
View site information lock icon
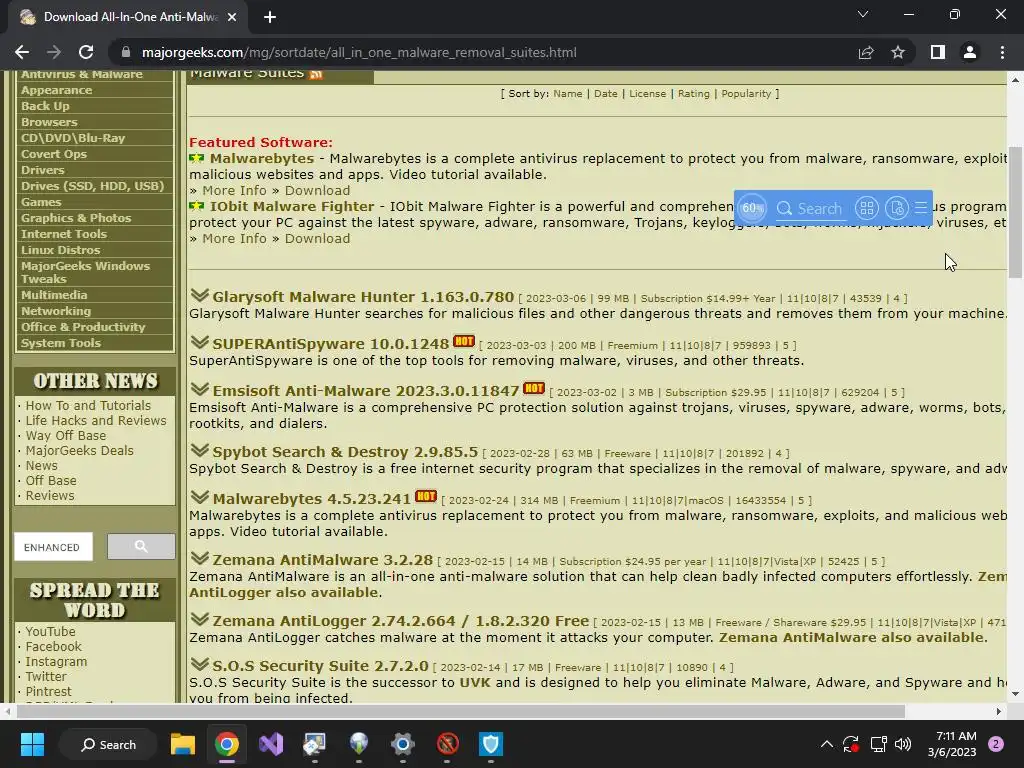point(126,52)
